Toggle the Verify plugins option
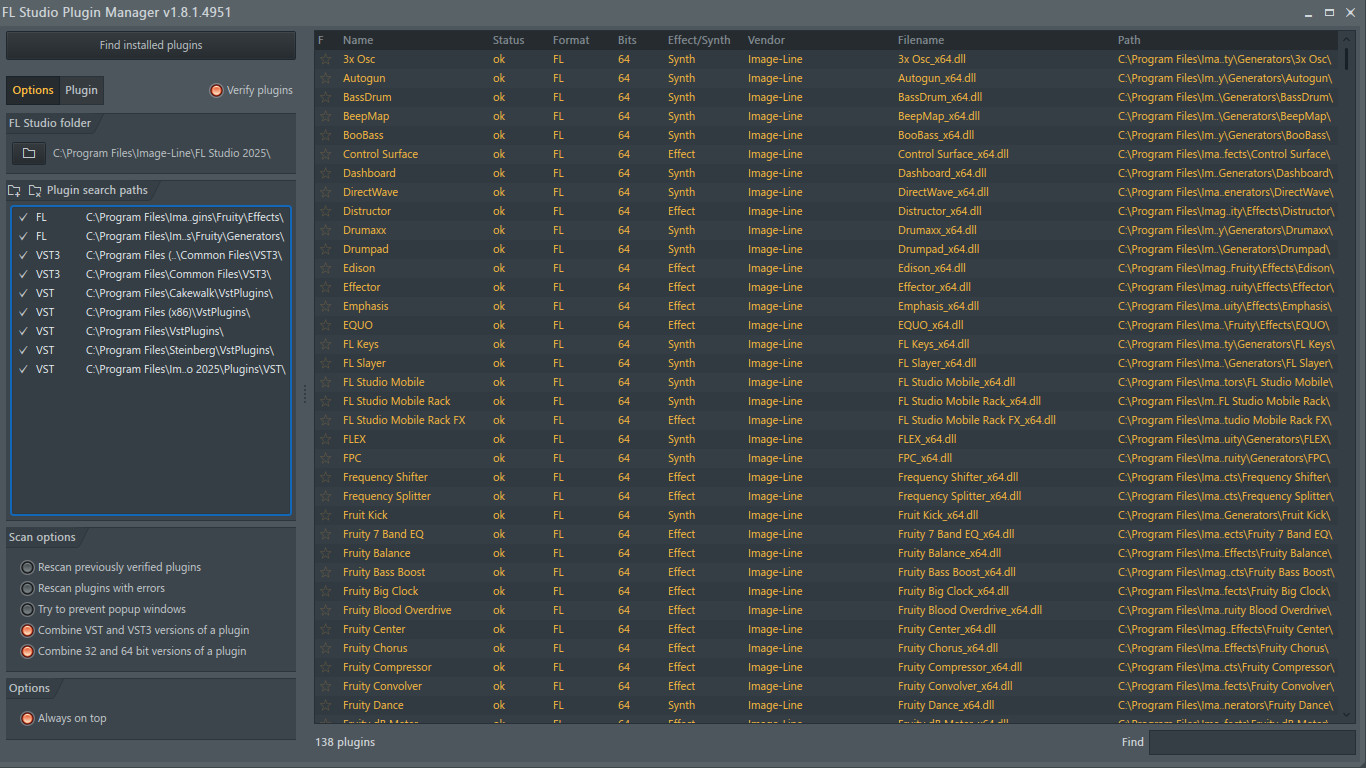Viewport: 1366px width, 768px height. point(216,90)
